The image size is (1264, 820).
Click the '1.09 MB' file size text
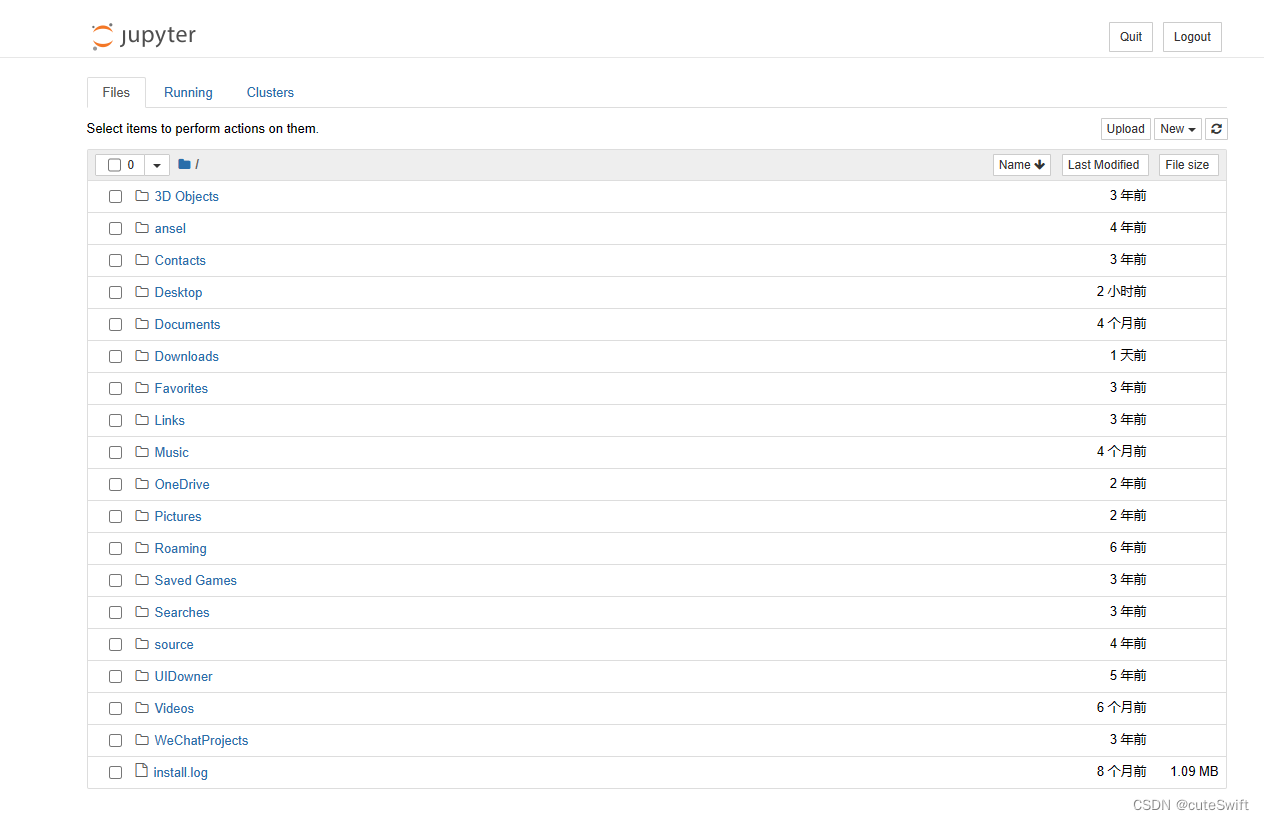click(1194, 772)
